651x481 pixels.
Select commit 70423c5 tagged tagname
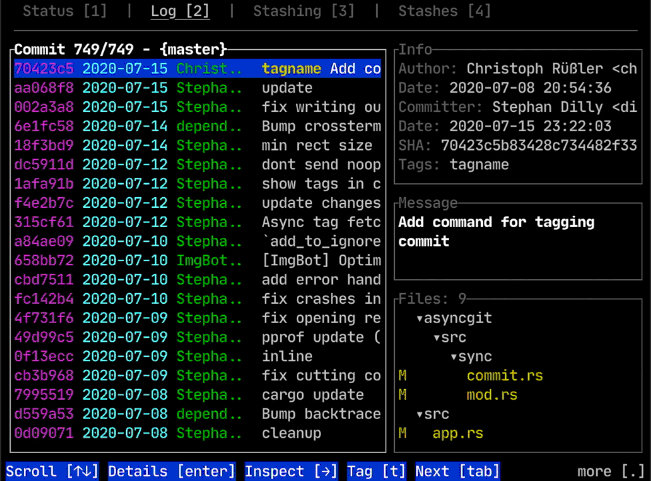(197, 68)
